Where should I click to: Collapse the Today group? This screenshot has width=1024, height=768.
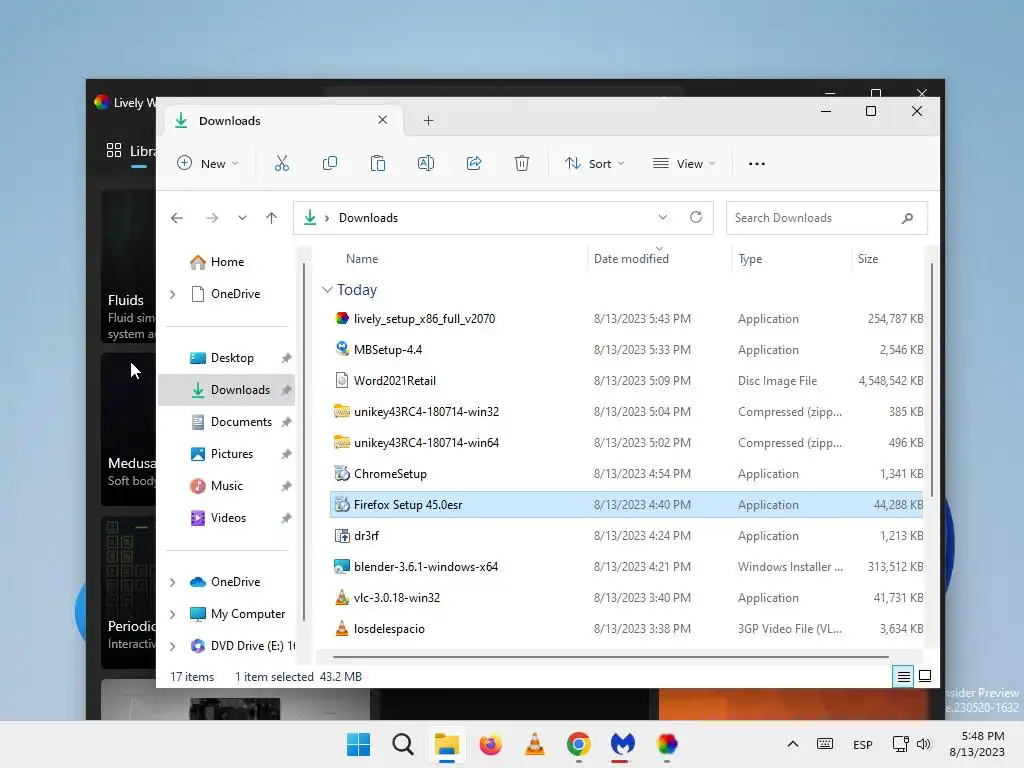[327, 290]
